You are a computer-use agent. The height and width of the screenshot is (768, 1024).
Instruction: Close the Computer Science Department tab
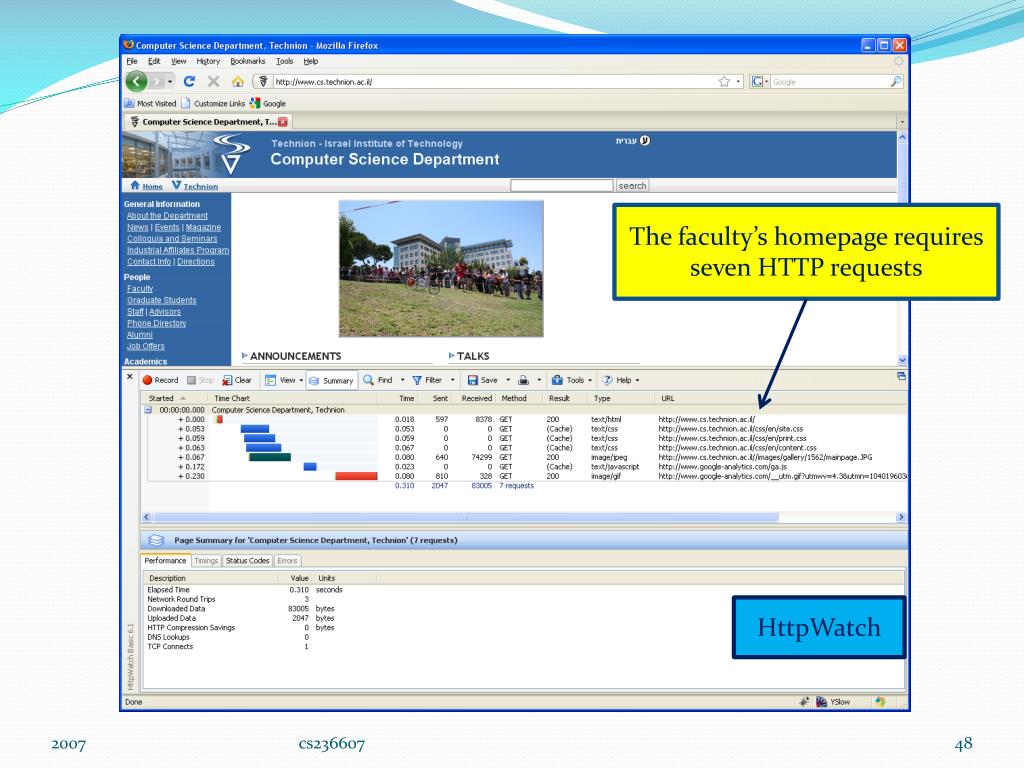pyautogui.click(x=283, y=122)
